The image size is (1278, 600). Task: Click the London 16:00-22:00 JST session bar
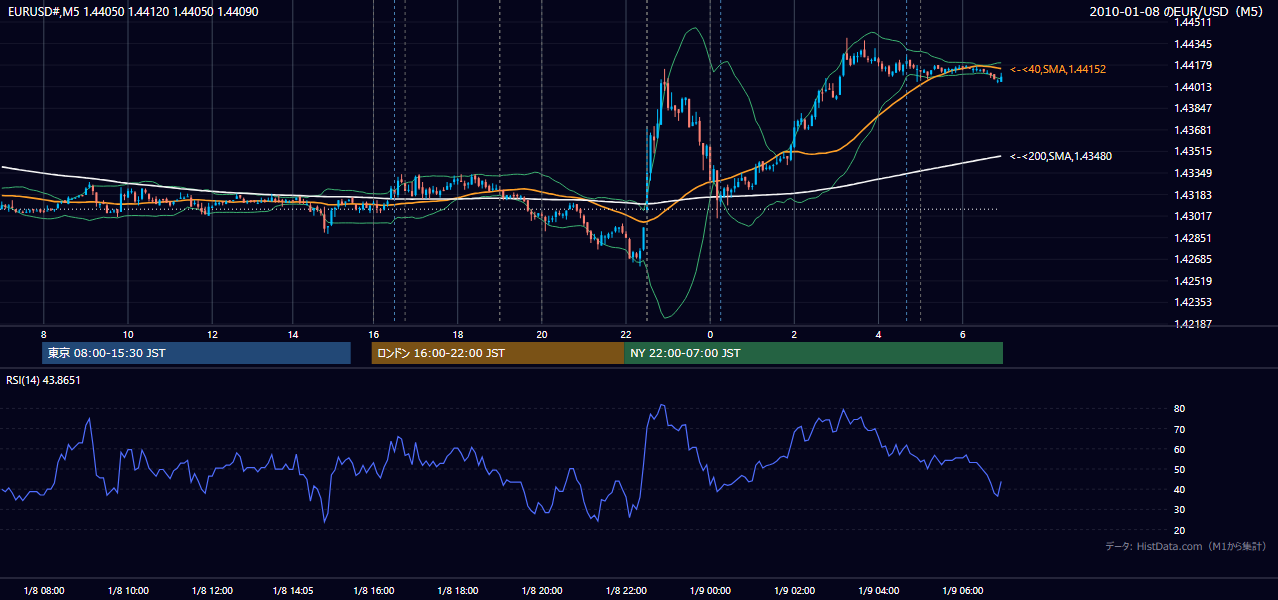498,353
